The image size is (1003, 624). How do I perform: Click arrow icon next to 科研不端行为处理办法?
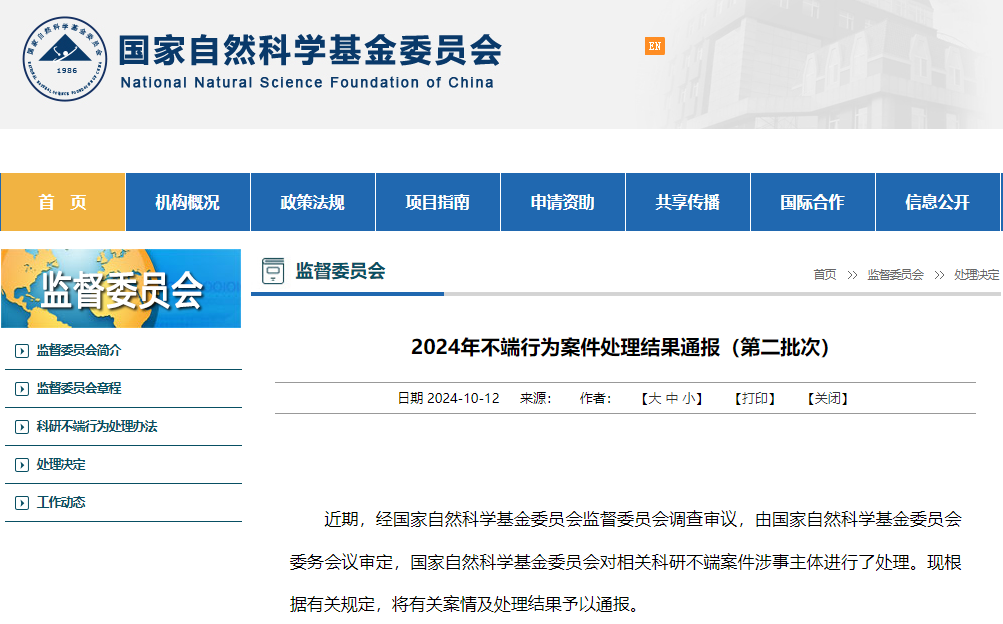point(22,427)
